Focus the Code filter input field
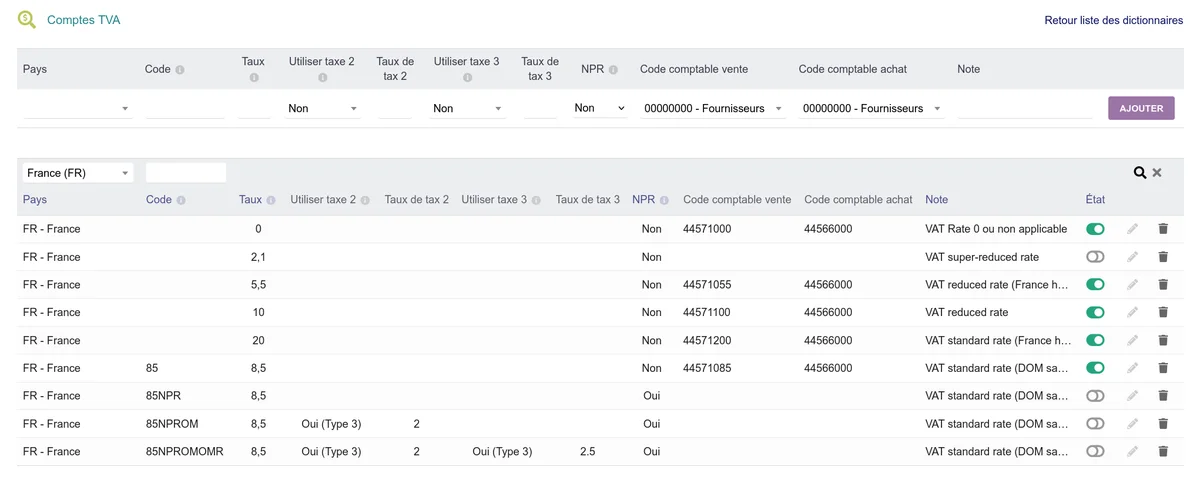This screenshot has height=480, width=1200. [186, 173]
